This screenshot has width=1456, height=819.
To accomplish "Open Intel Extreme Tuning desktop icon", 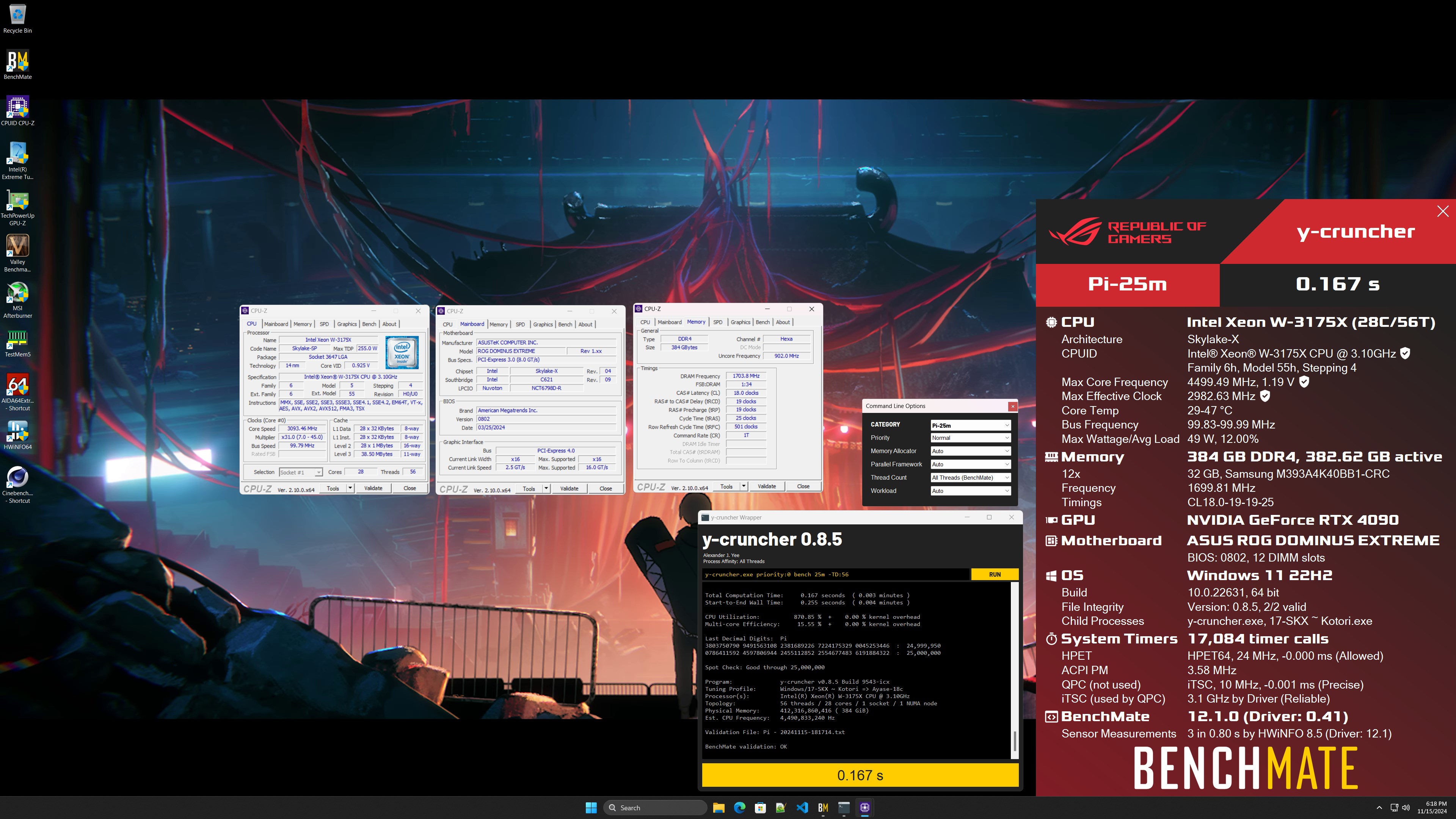I will coord(17,160).
